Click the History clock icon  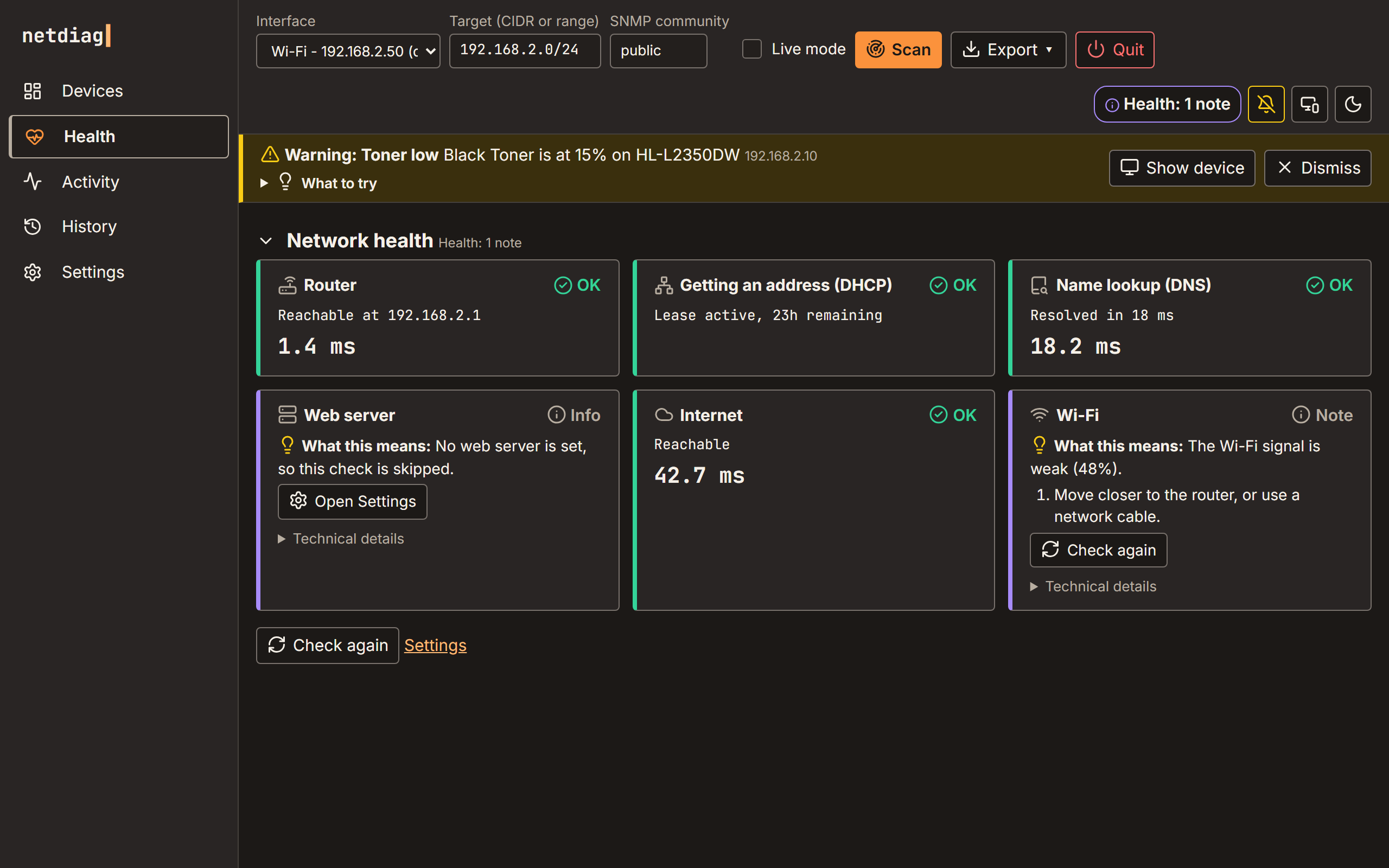point(33,227)
